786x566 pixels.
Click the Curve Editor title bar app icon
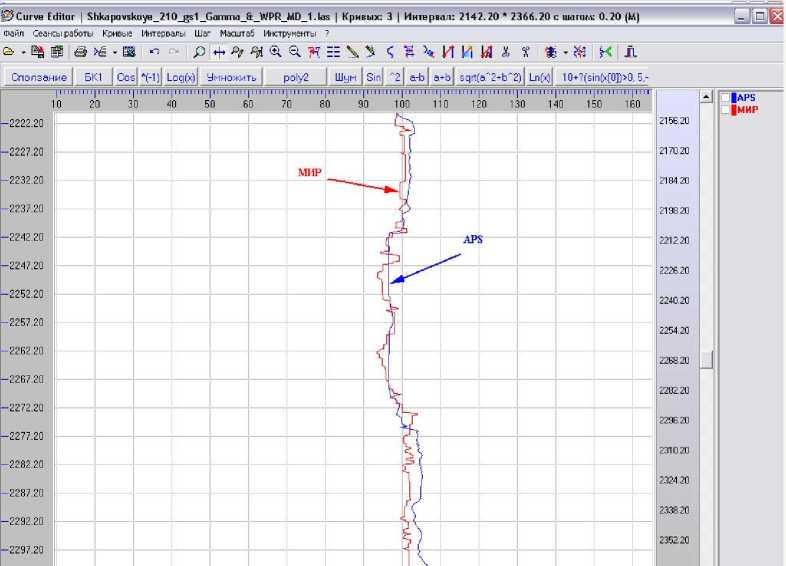click(7, 16)
